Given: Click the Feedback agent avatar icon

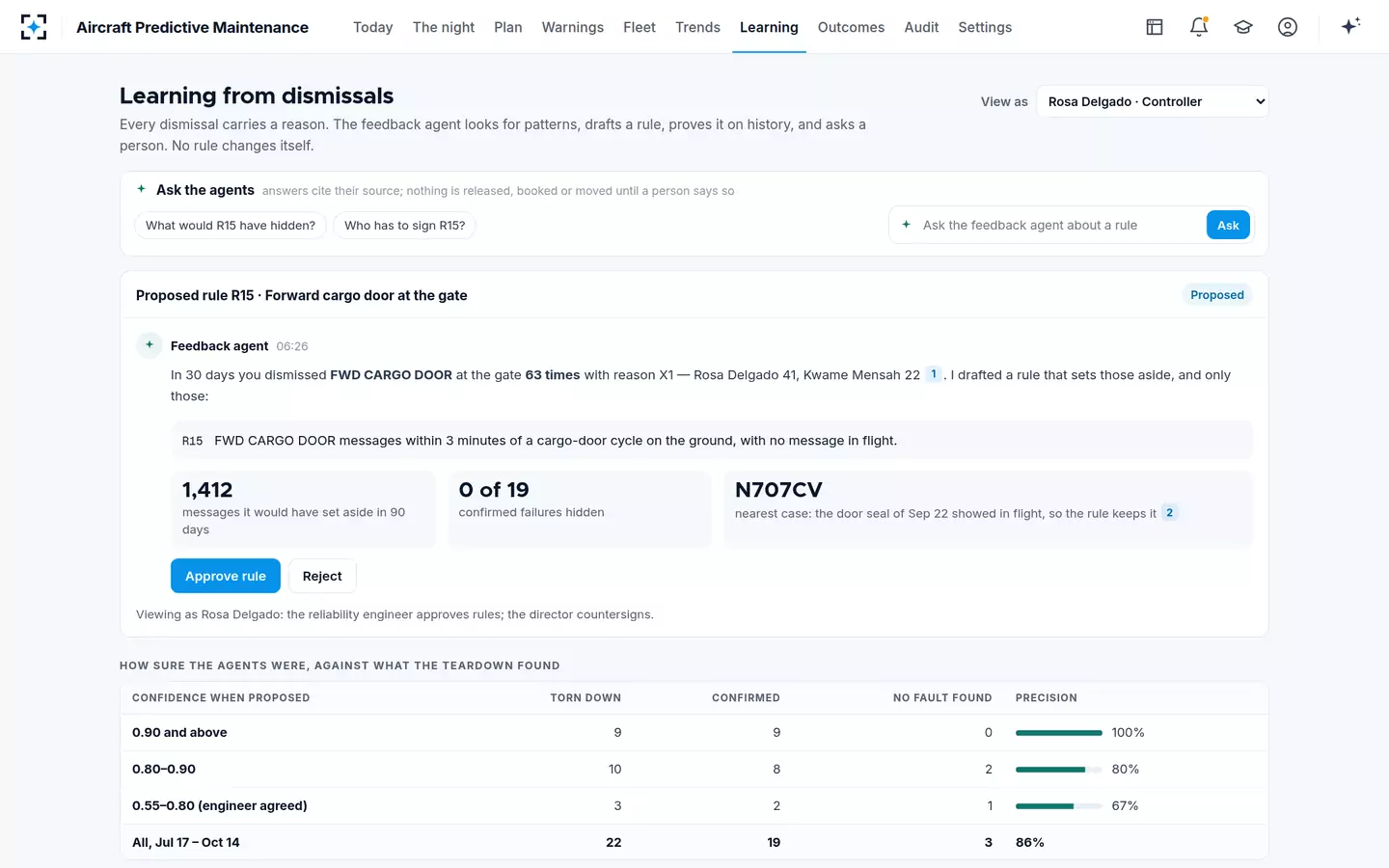Looking at the screenshot, I should pos(150,345).
